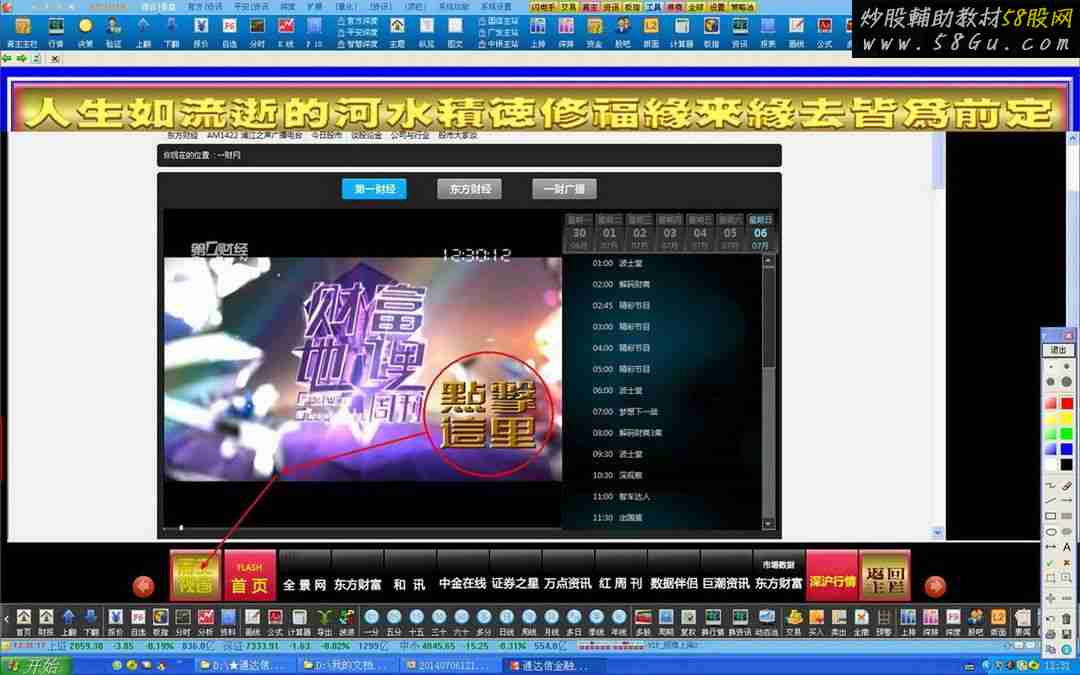Click the trash delete icon in drawing palette
1080x675 pixels.
tap(1066, 618)
